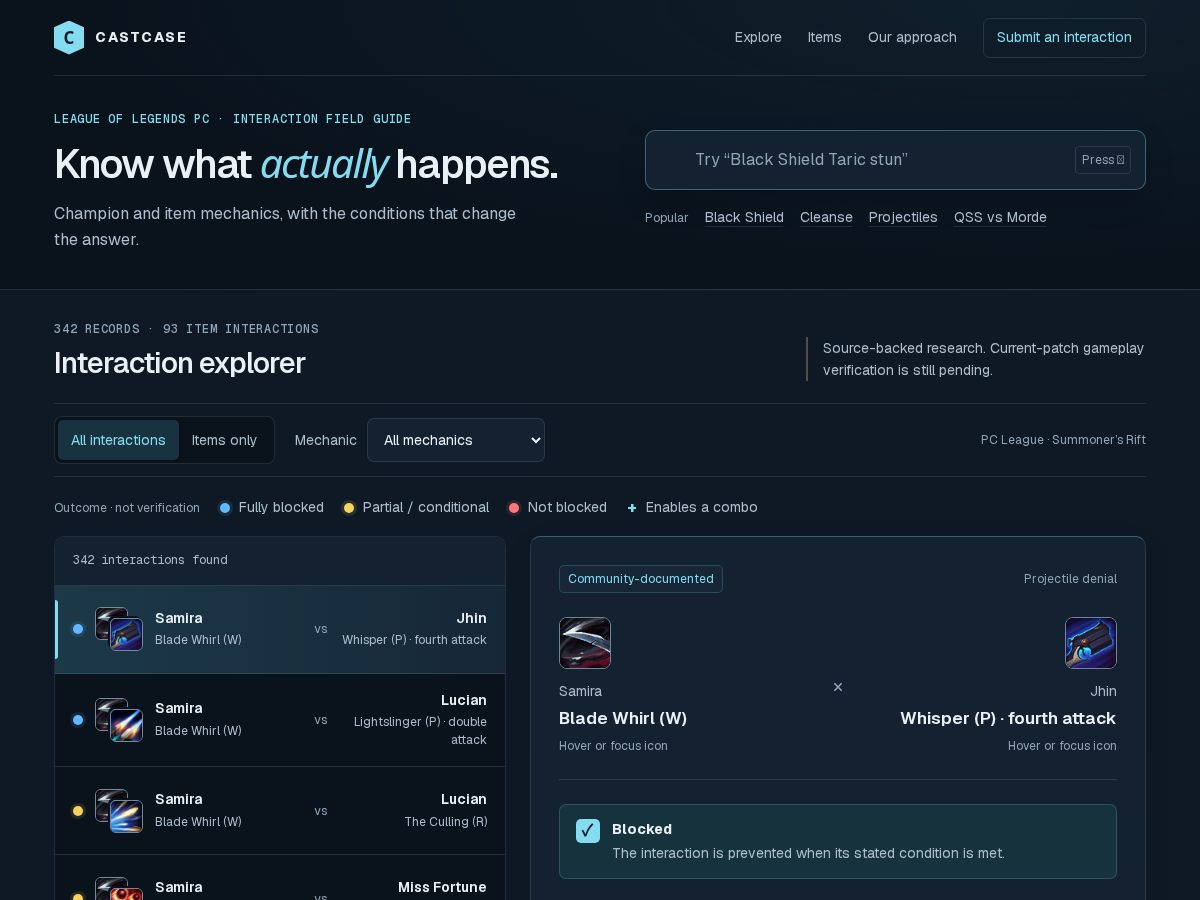Open Samira's Blade Whirl icon in detail panel
The height and width of the screenshot is (900, 1200).
[x=585, y=643]
